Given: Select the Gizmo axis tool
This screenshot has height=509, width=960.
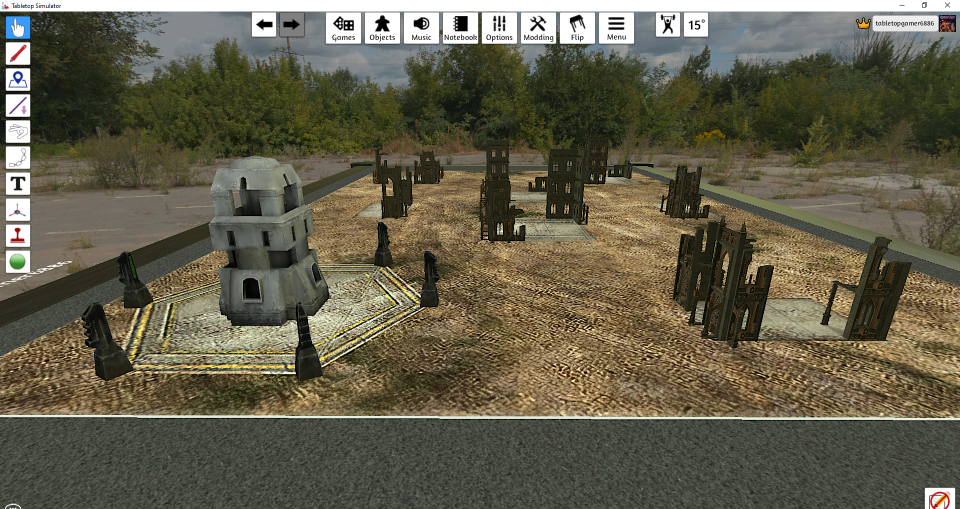Looking at the screenshot, I should point(18,209).
